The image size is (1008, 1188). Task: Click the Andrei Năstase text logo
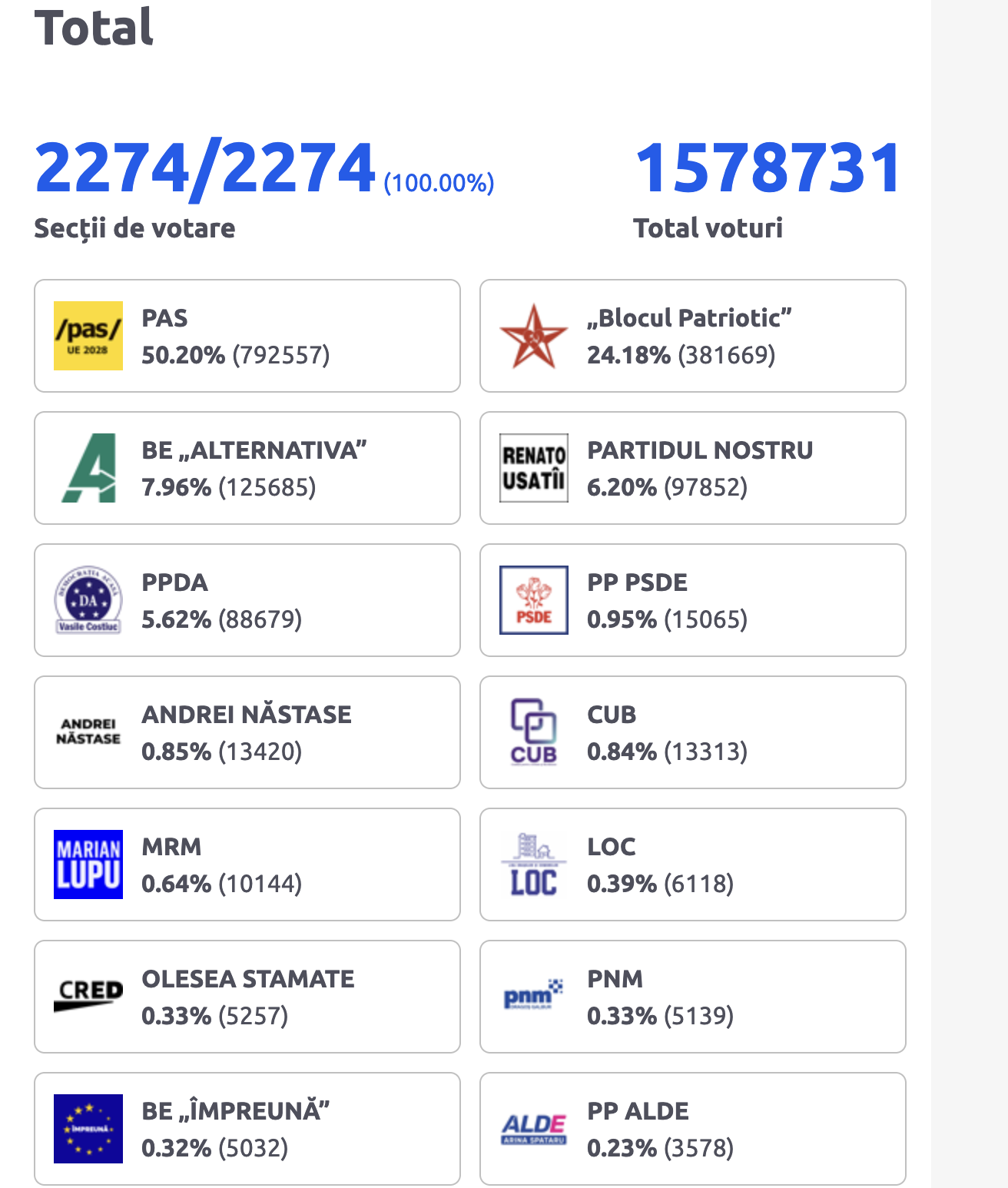click(x=88, y=732)
